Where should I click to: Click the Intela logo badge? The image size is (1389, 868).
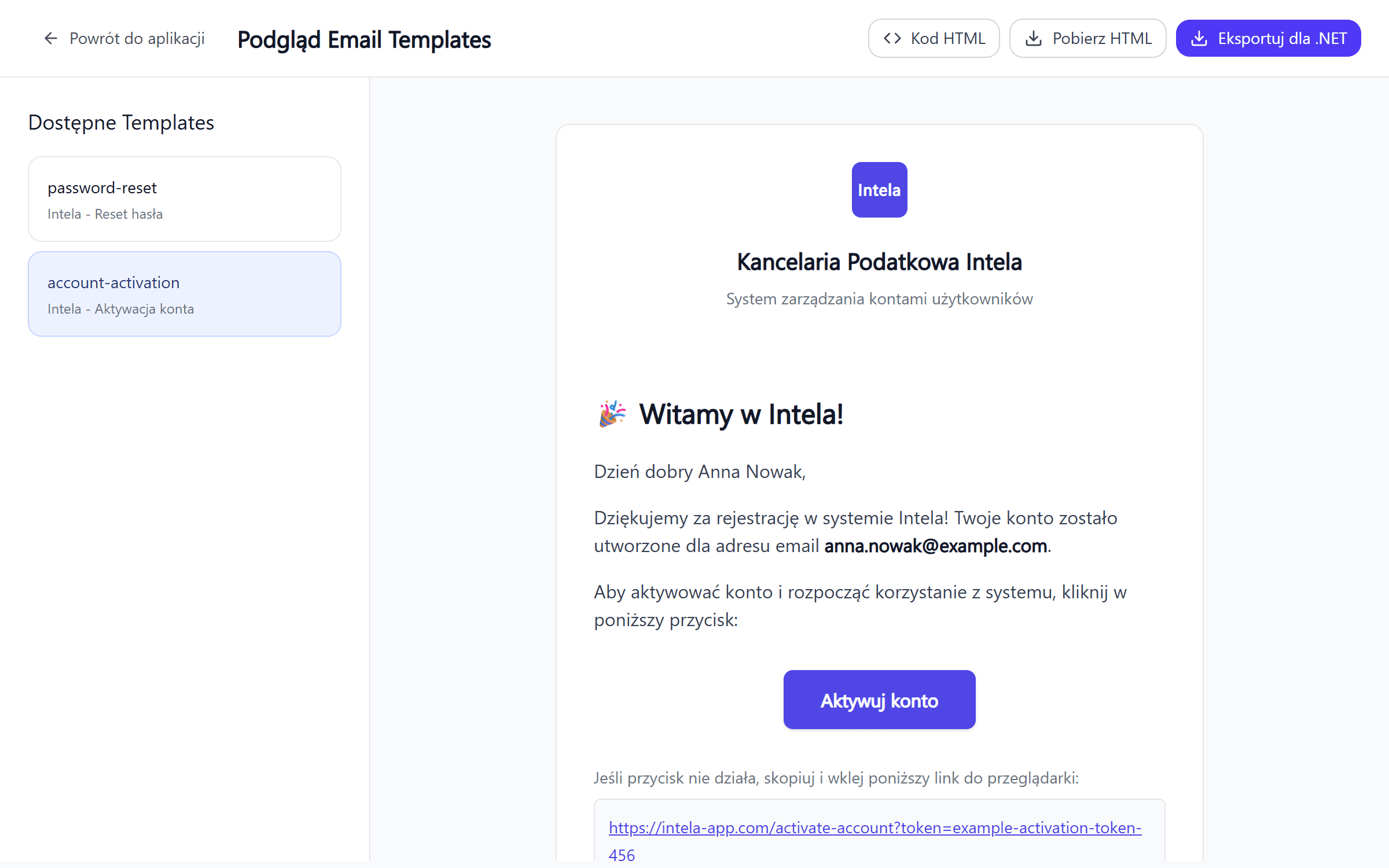pos(879,190)
